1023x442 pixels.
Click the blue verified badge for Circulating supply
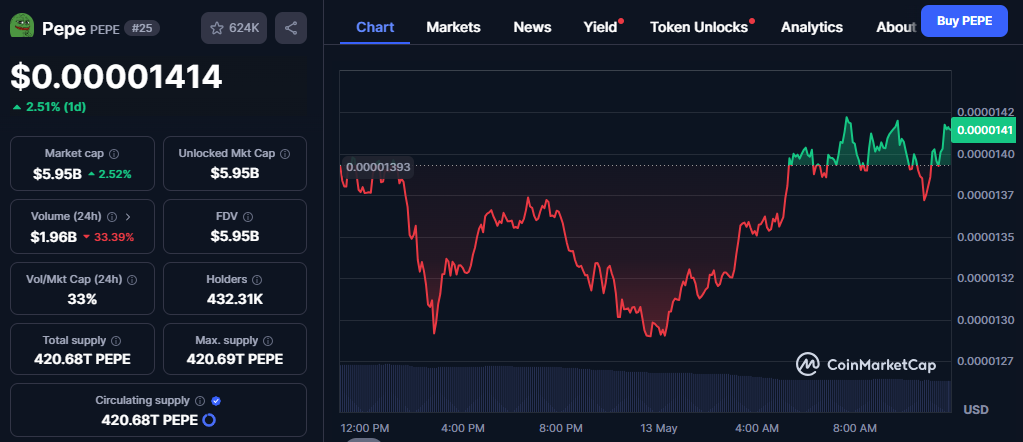(216, 401)
